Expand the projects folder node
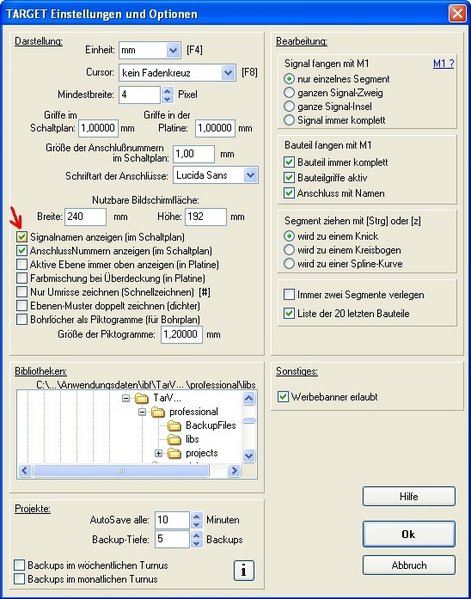 159,453
